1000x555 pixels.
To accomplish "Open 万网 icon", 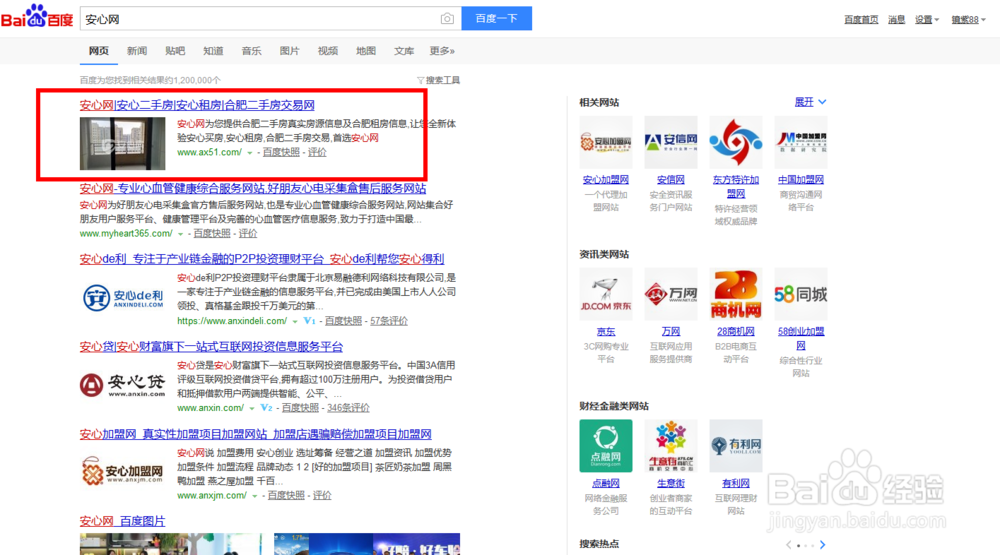I will point(671,294).
